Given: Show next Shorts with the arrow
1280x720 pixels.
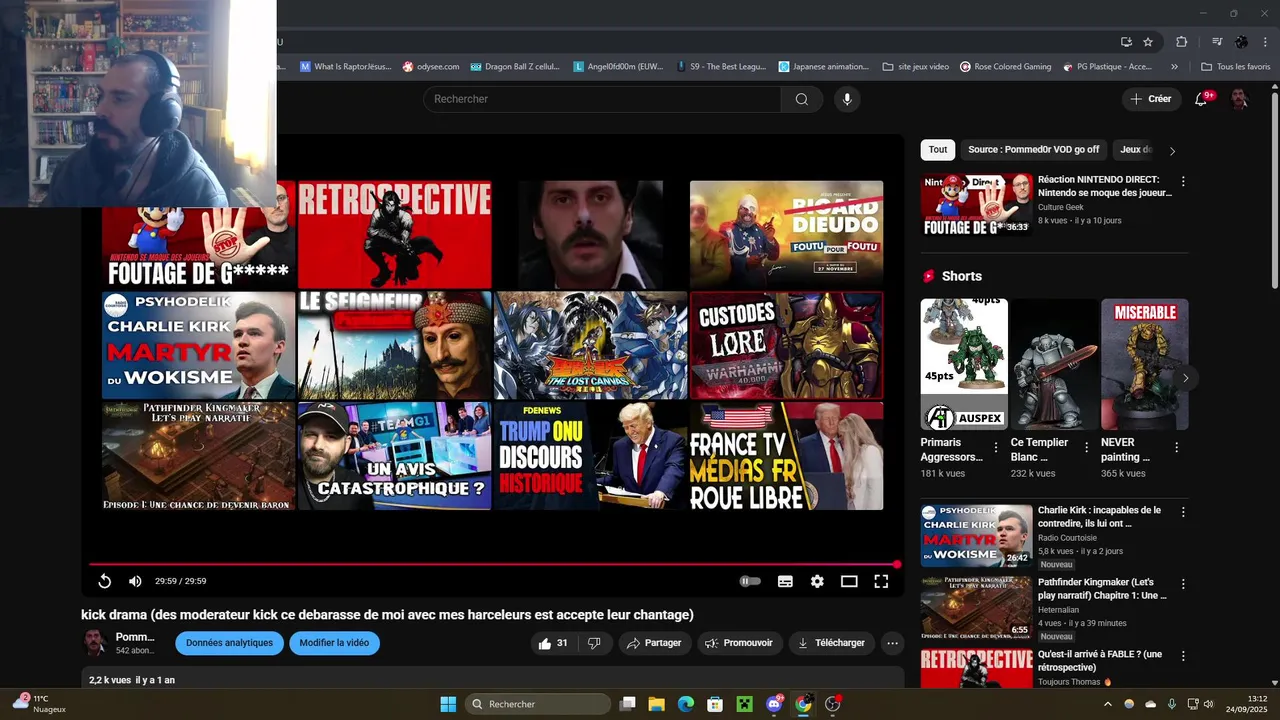Looking at the screenshot, I should point(1185,378).
